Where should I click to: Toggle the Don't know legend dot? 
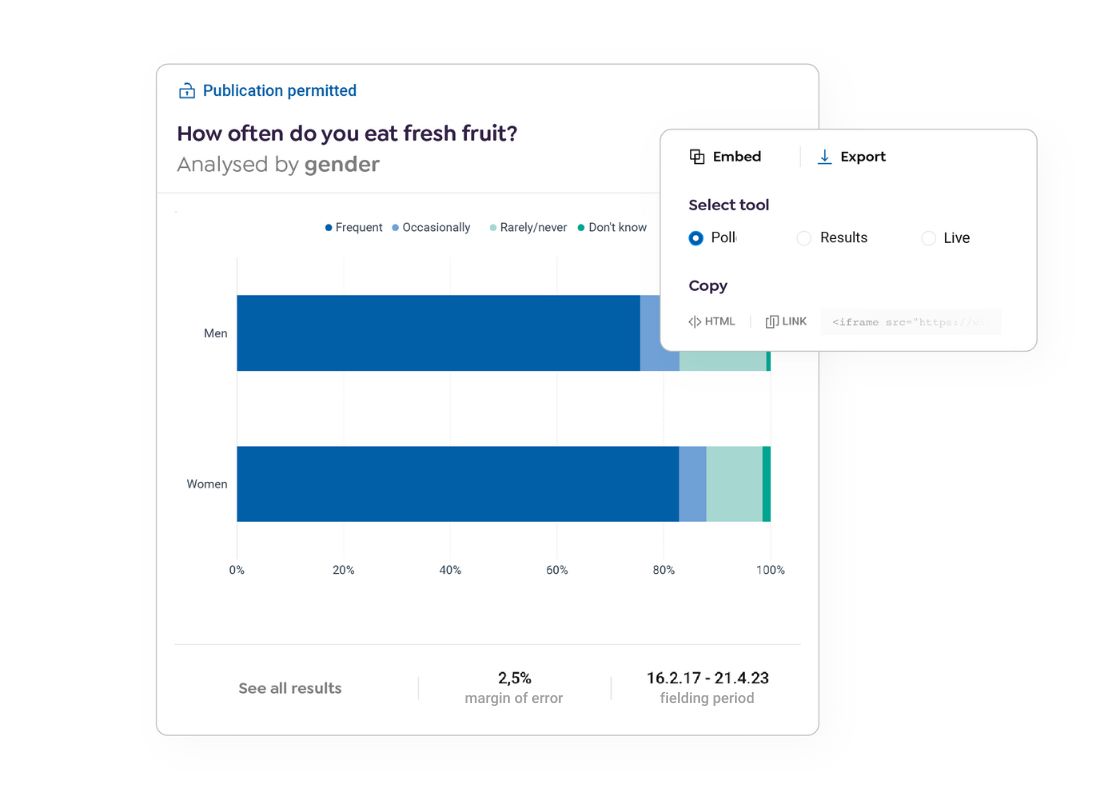pos(581,228)
